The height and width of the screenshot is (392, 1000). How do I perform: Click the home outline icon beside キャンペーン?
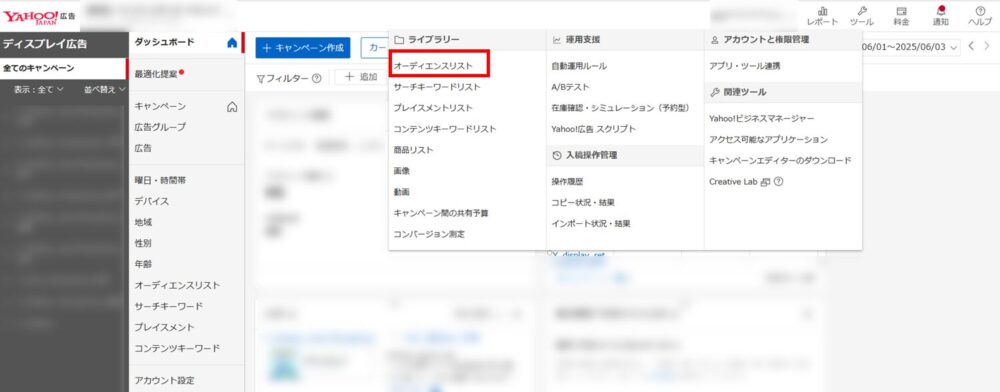(232, 106)
